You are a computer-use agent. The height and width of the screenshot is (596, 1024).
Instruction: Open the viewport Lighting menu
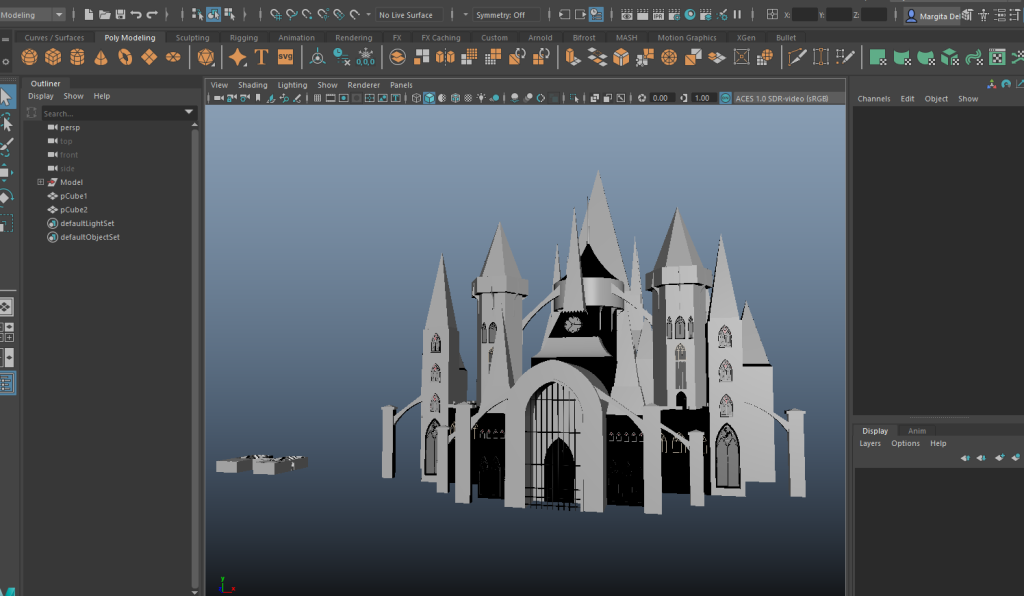(292, 85)
